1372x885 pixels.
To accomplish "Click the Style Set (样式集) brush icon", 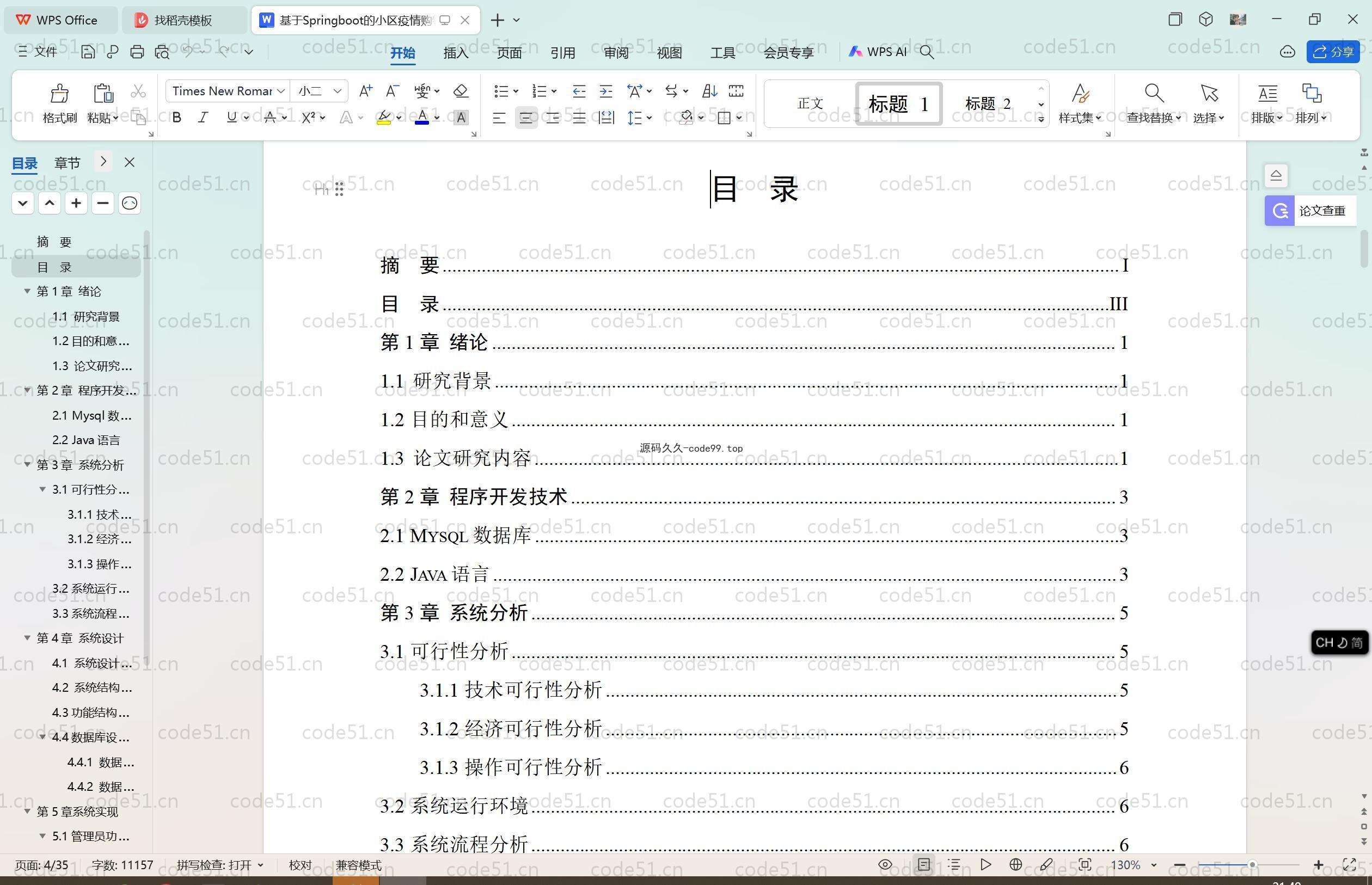I will point(1080,93).
